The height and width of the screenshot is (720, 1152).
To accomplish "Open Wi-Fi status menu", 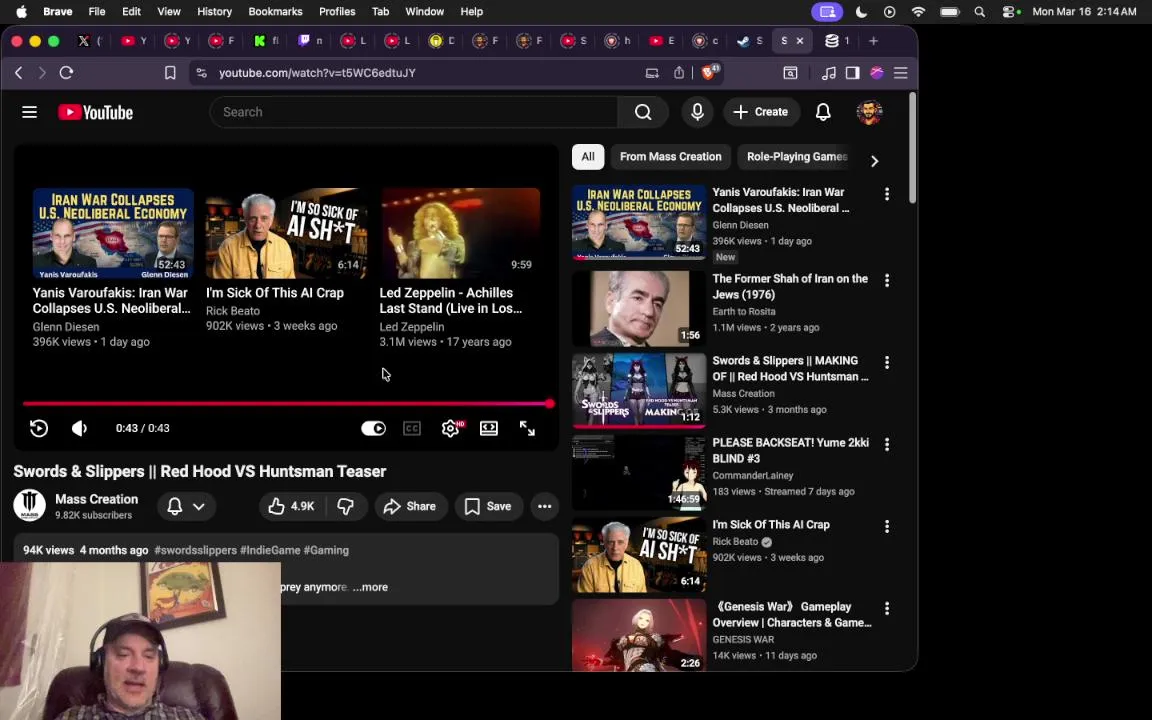I will coord(918,12).
